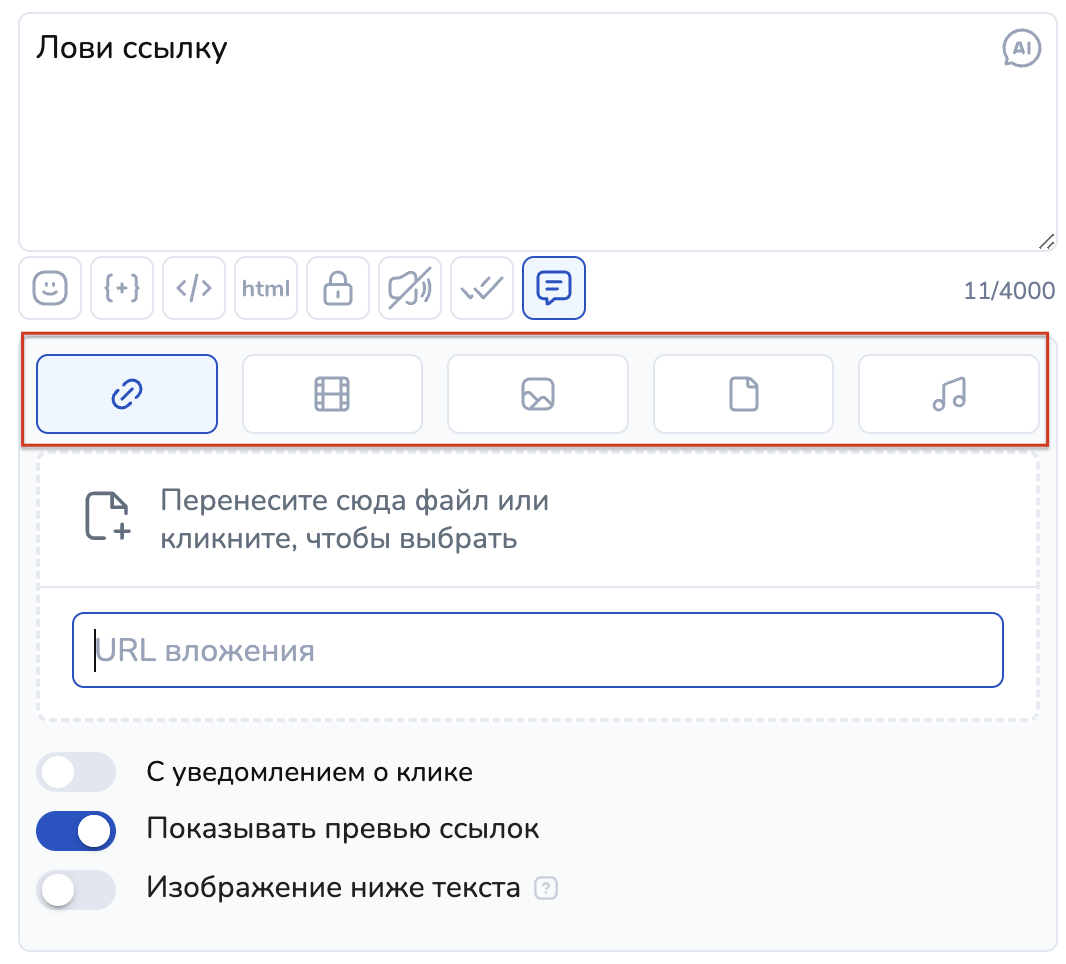The height and width of the screenshot is (964, 1066).
Task: Toggle the highlighted message bubble icon
Action: 554,289
